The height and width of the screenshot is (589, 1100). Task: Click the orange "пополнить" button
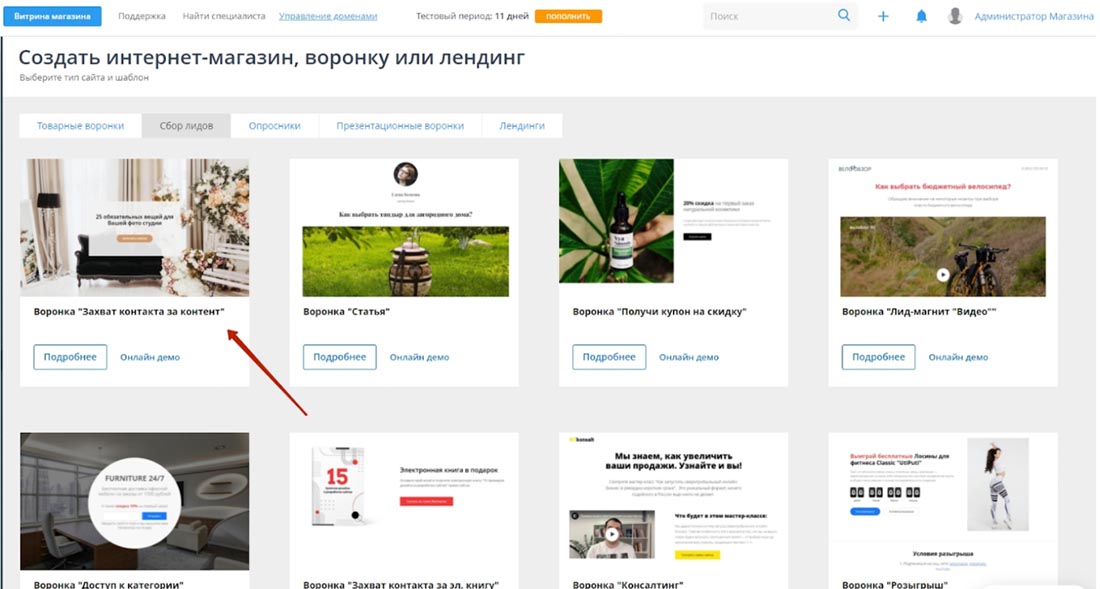point(568,16)
